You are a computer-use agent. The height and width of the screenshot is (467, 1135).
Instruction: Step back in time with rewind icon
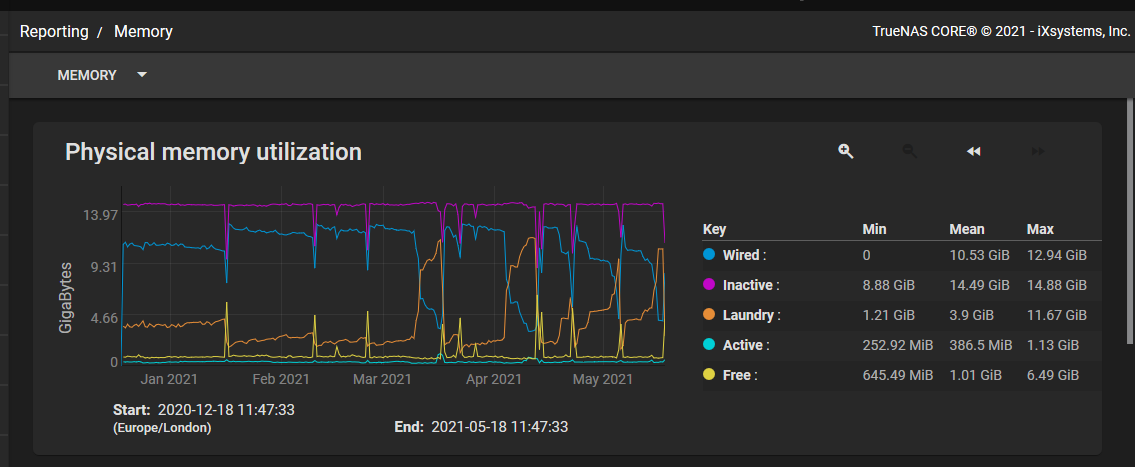click(974, 151)
